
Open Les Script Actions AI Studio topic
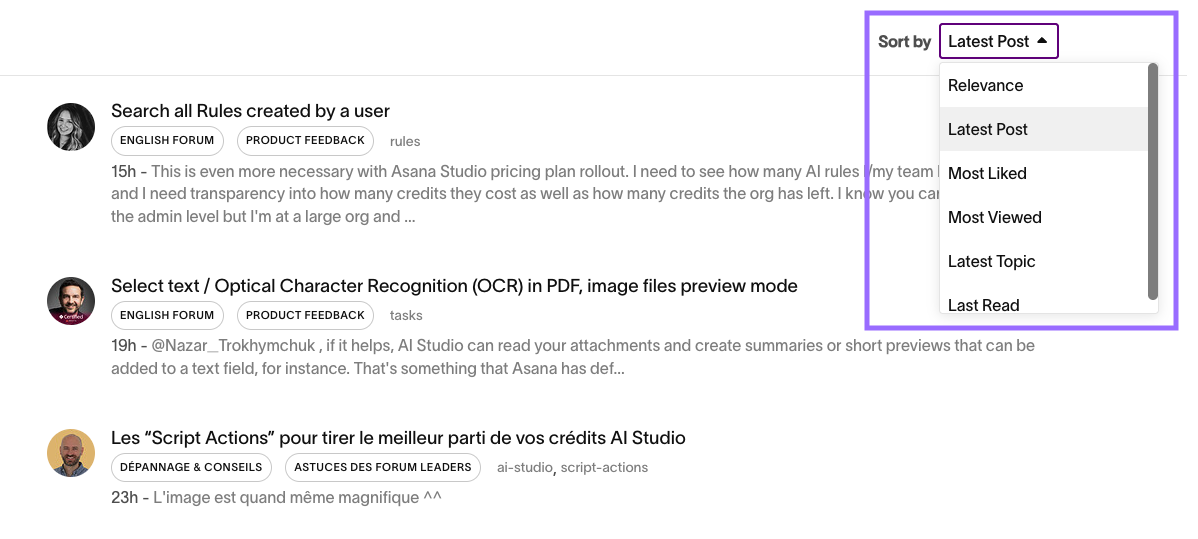pos(398,438)
